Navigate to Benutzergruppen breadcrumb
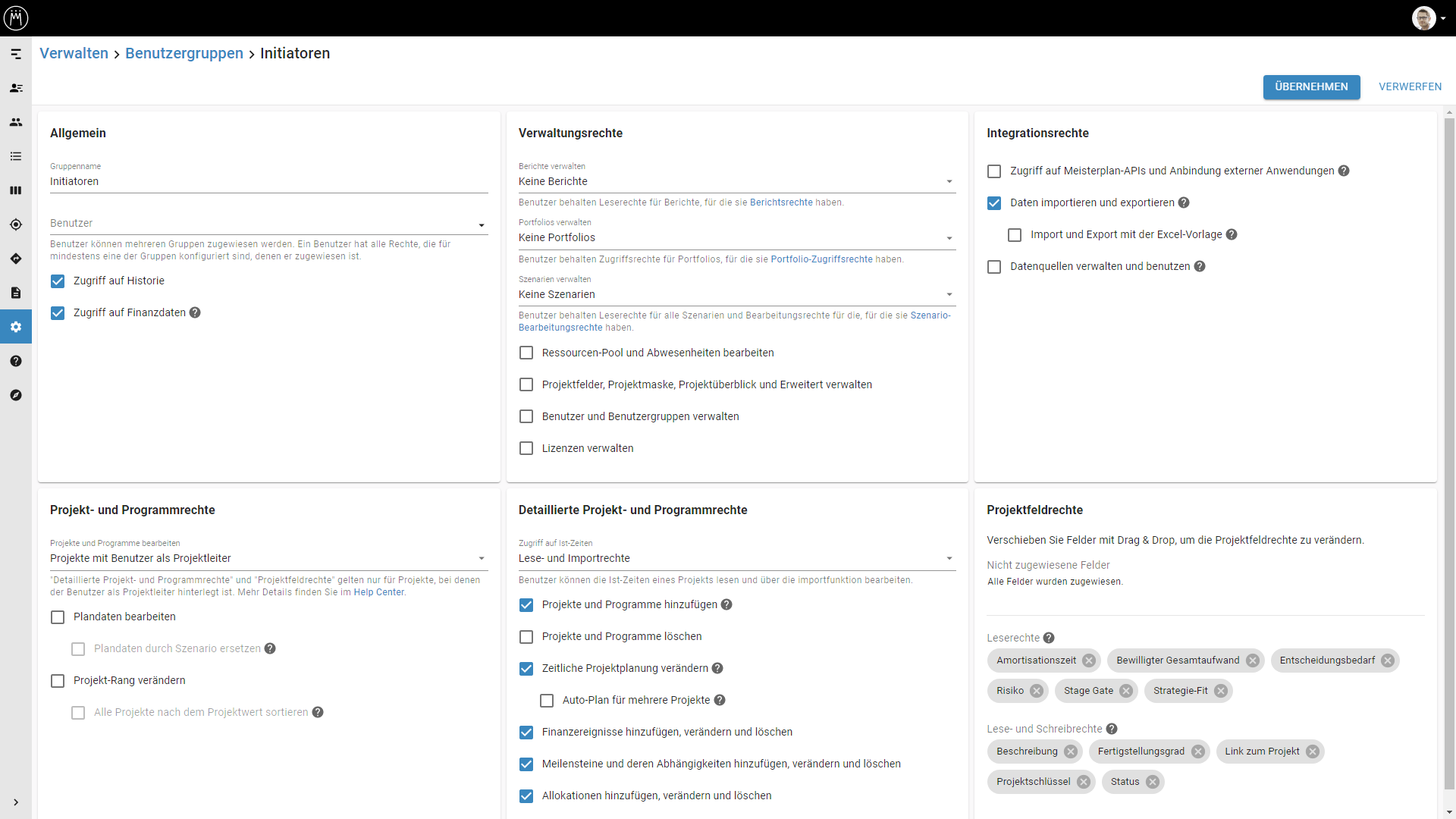1456x819 pixels. pos(184,53)
